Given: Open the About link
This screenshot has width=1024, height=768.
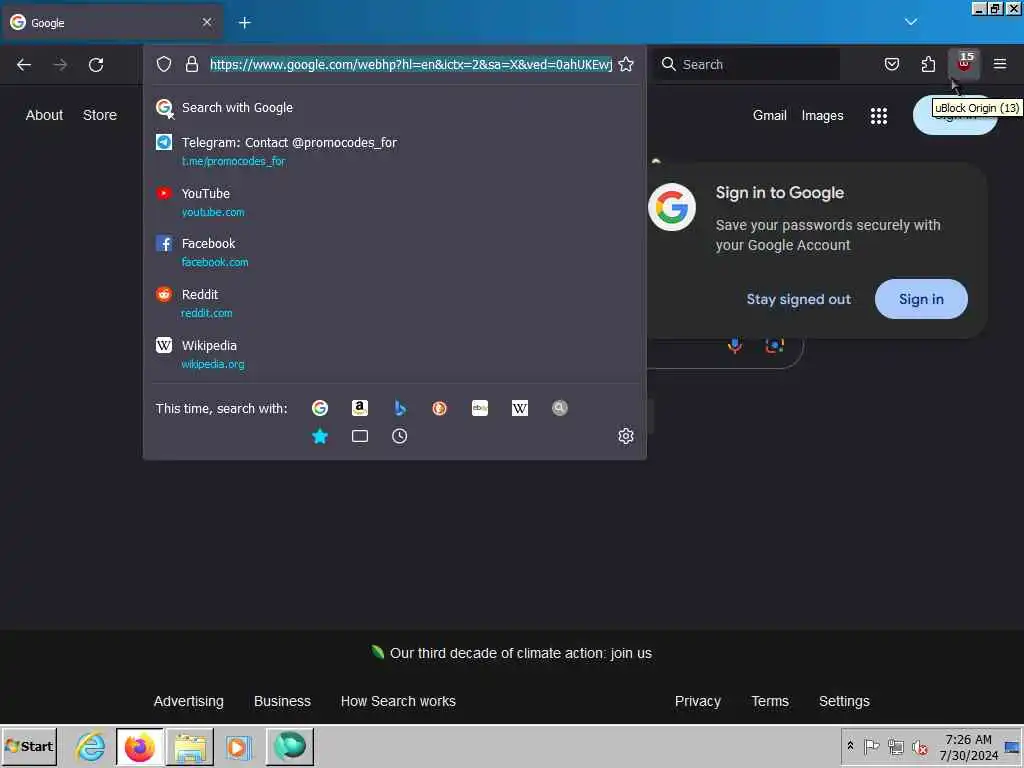Looking at the screenshot, I should 44,115.
